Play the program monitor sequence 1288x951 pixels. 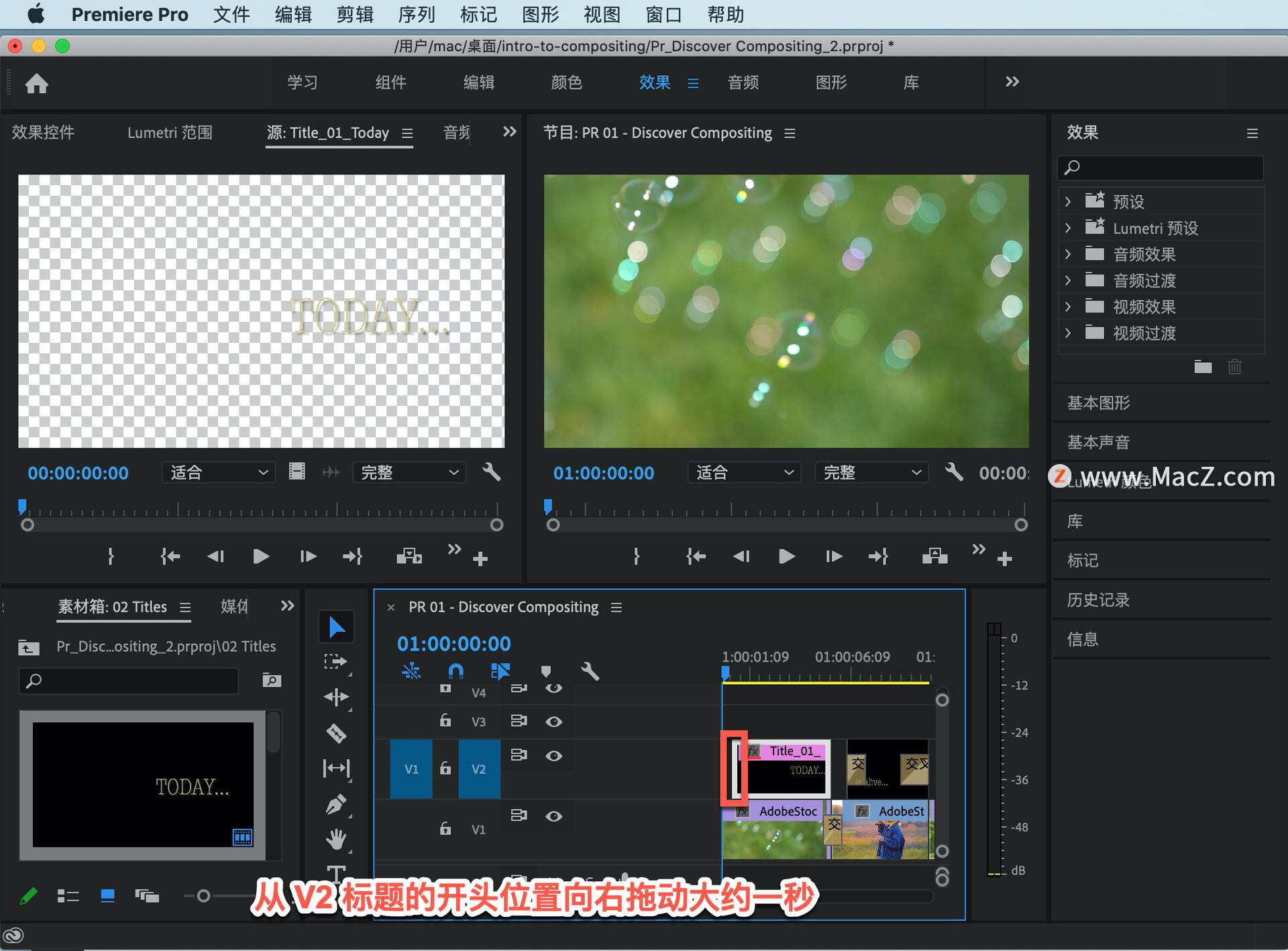pyautogui.click(x=786, y=557)
